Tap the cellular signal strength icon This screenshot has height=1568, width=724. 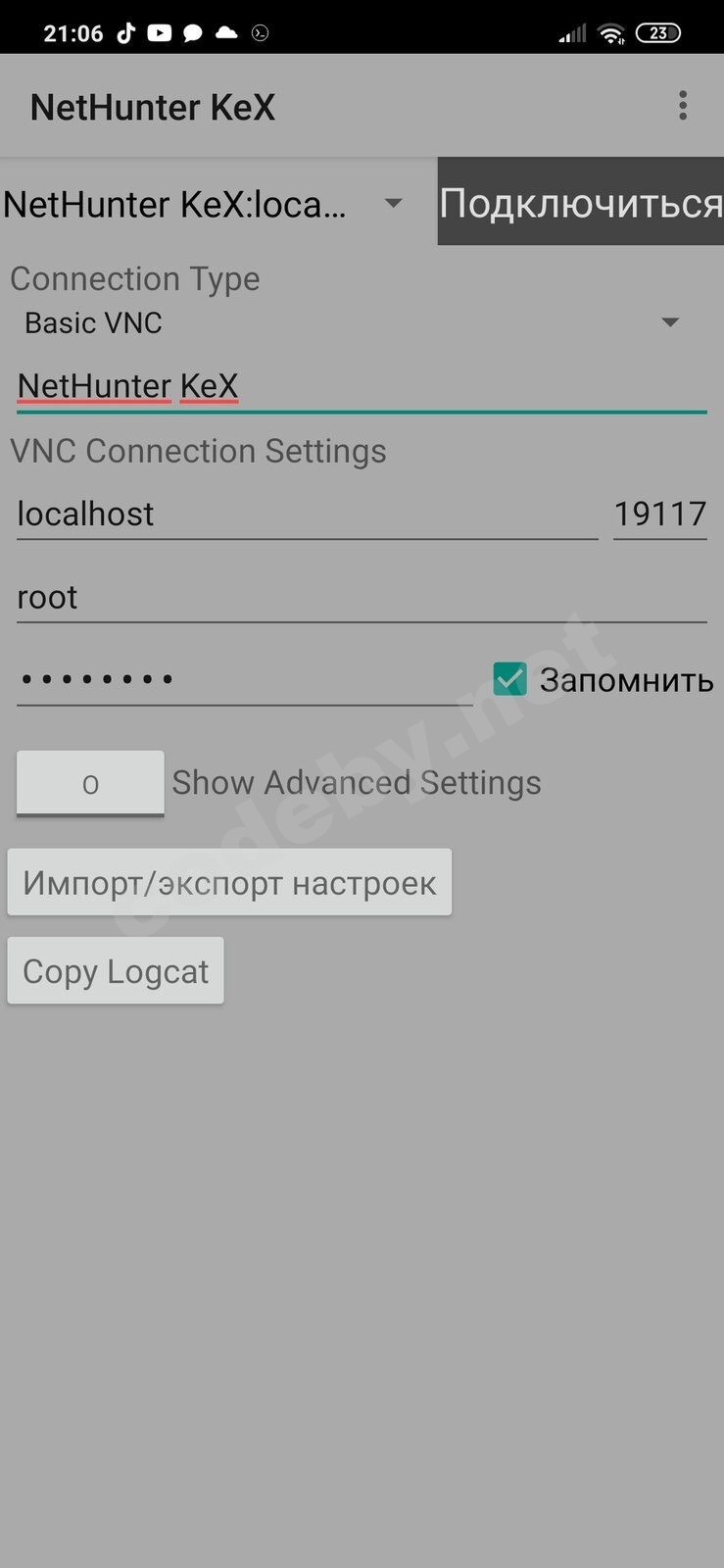572,33
